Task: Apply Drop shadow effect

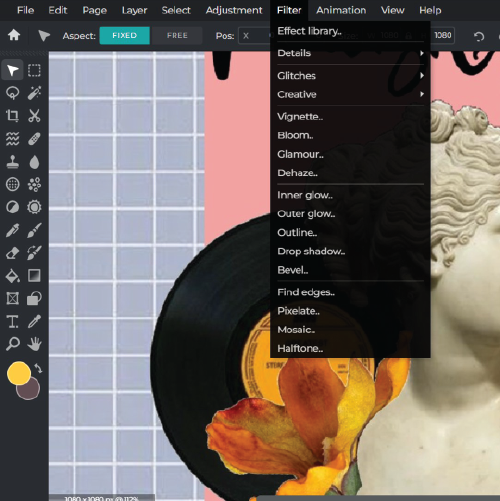Action: 350,251
